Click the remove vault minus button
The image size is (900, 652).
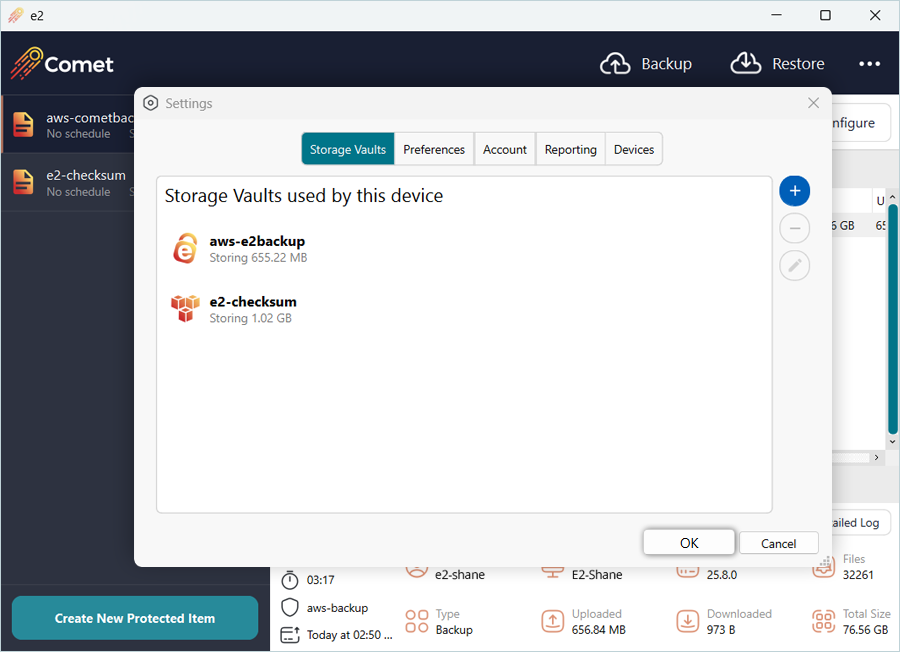(794, 228)
